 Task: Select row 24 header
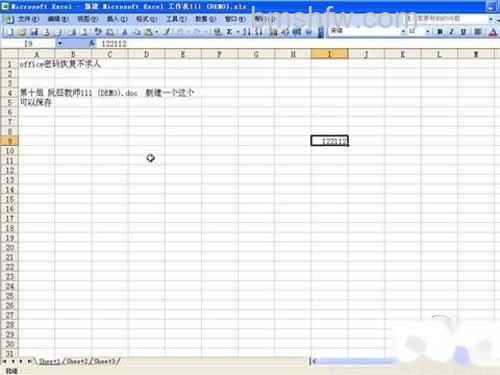point(9,286)
